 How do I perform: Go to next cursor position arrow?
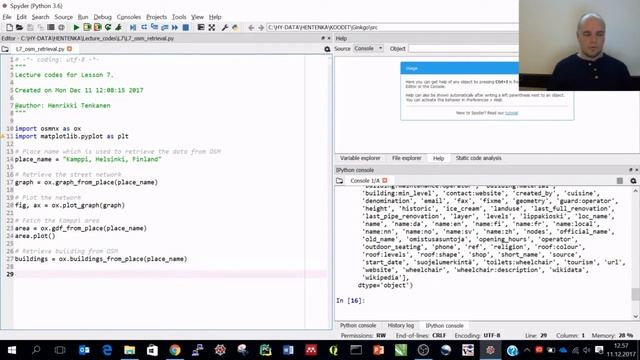click(261, 27)
